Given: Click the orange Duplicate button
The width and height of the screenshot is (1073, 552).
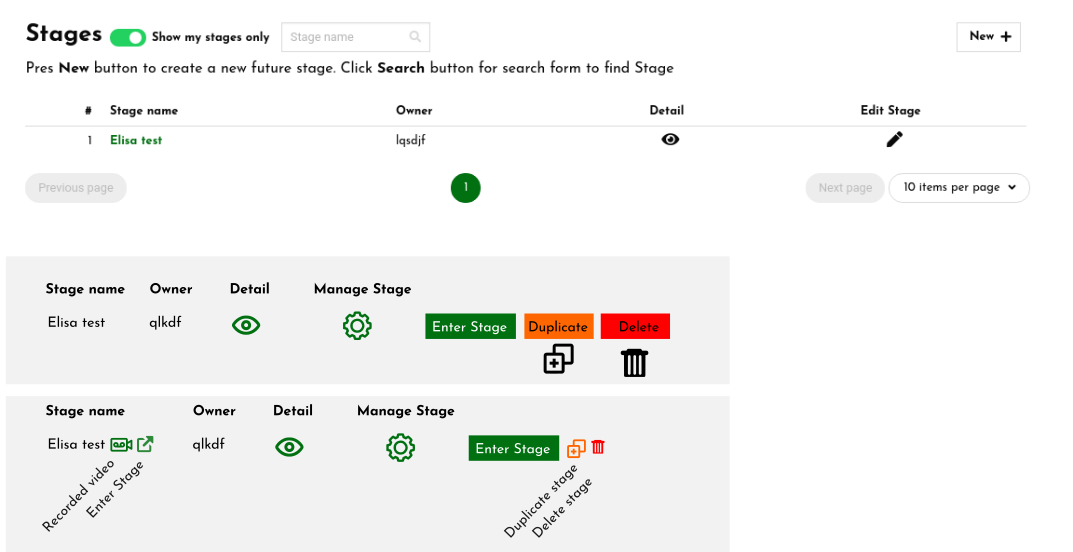Looking at the screenshot, I should click(x=558, y=326).
